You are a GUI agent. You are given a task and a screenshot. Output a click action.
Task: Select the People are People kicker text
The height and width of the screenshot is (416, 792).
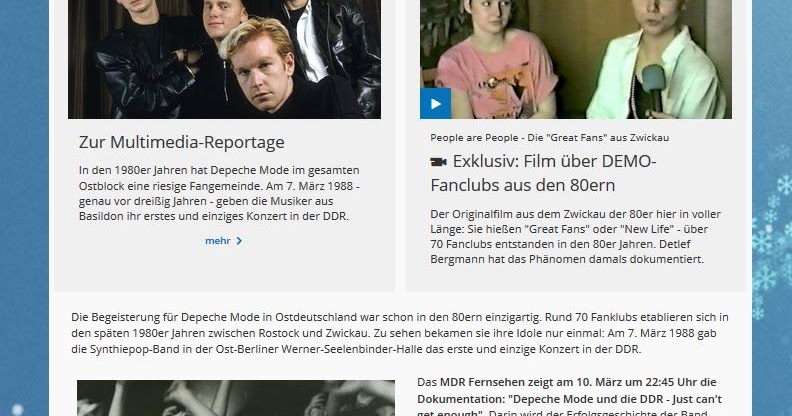[550, 137]
